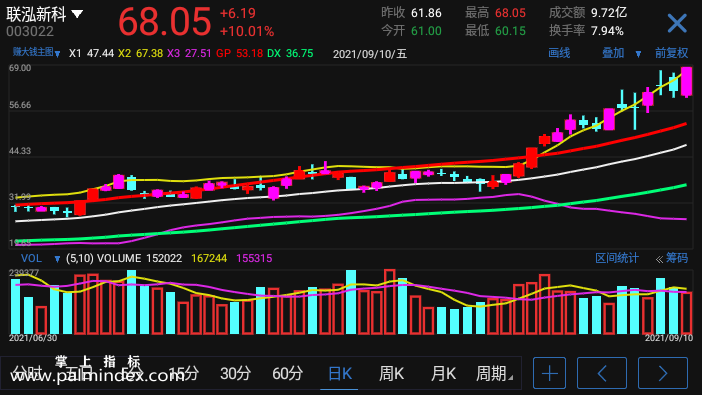Click the yellow volume average 167244

[209, 258]
